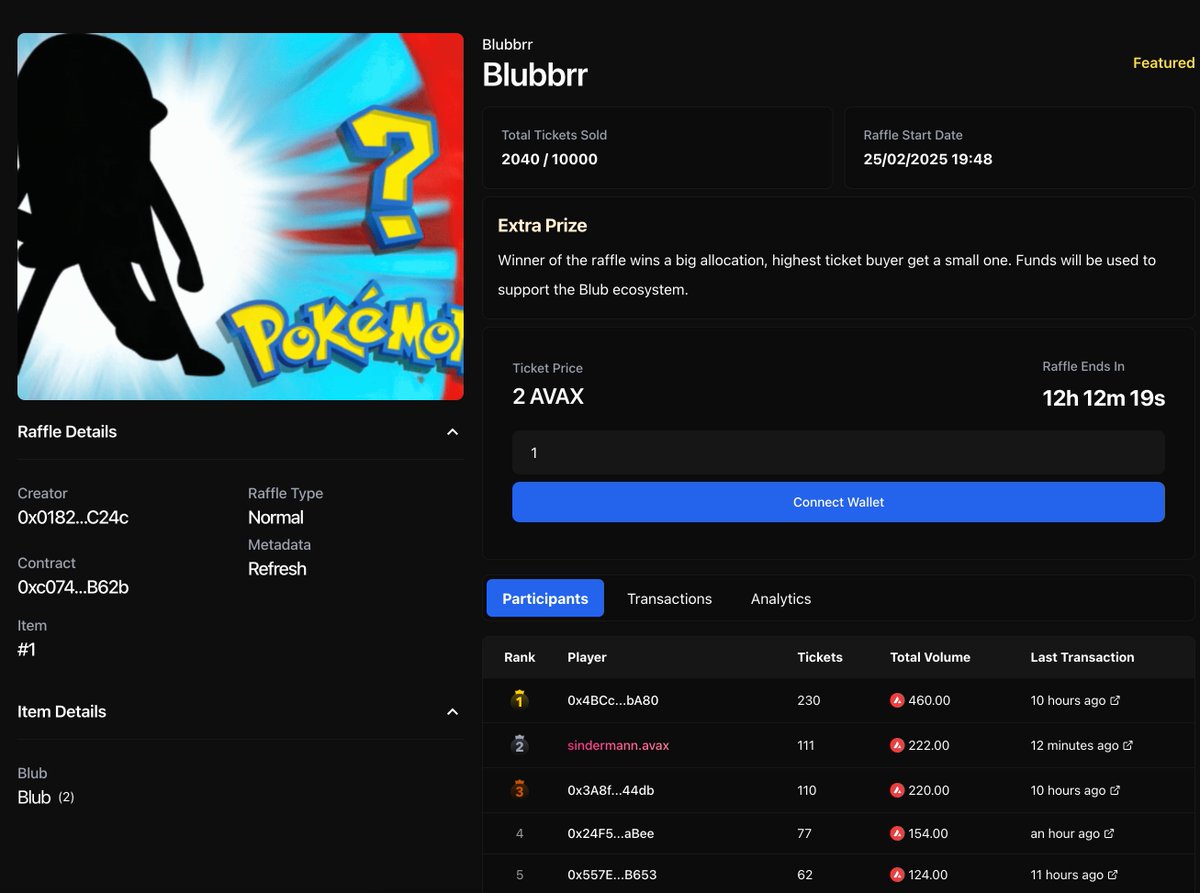Image resolution: width=1200 pixels, height=893 pixels.
Task: Click the 2 AVAX ticket price
Action: click(x=548, y=396)
